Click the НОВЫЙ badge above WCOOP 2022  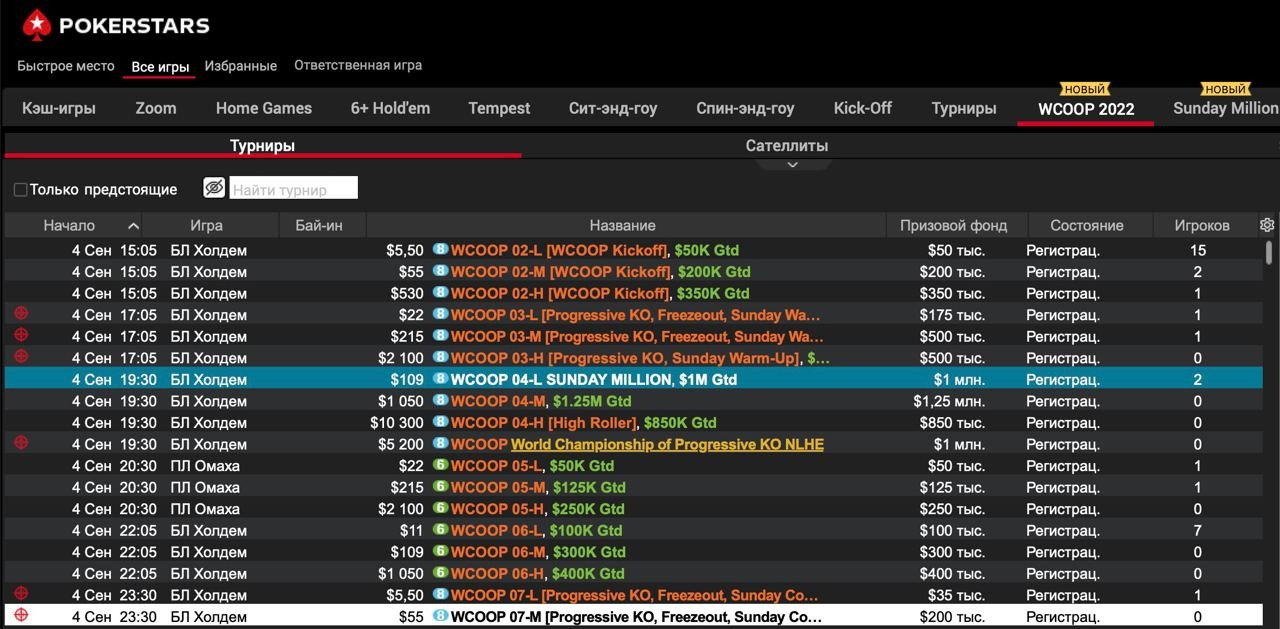click(1085, 89)
